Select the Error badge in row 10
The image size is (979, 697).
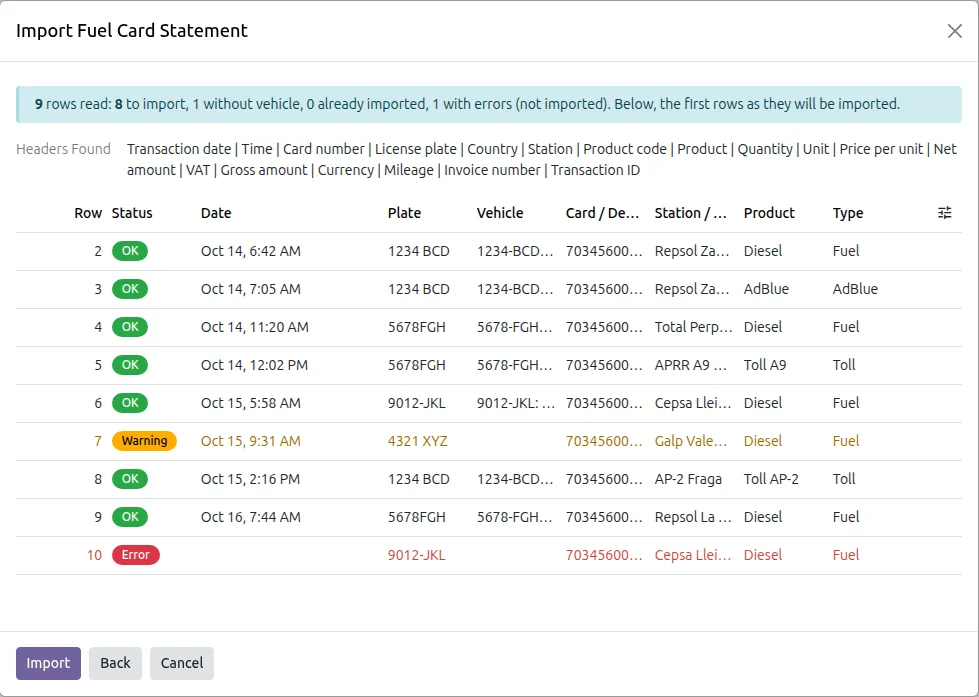pyautogui.click(x=135, y=555)
